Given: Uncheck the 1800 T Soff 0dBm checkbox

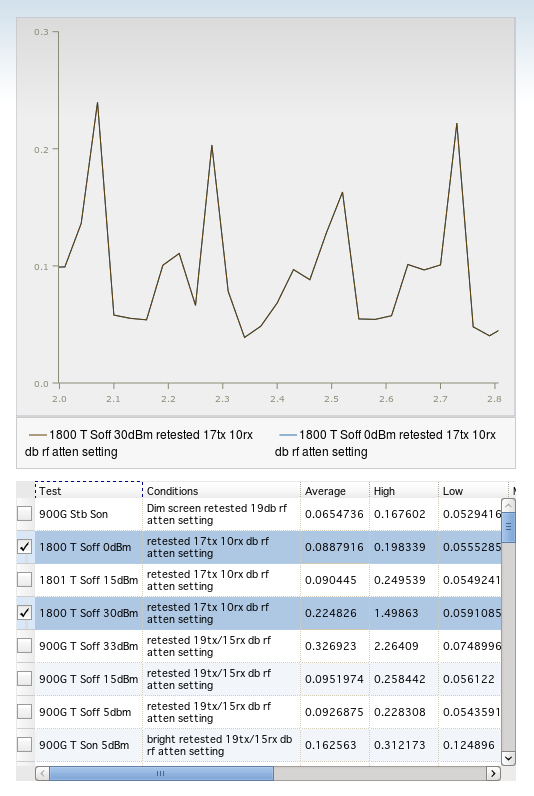Looking at the screenshot, I should [24, 547].
